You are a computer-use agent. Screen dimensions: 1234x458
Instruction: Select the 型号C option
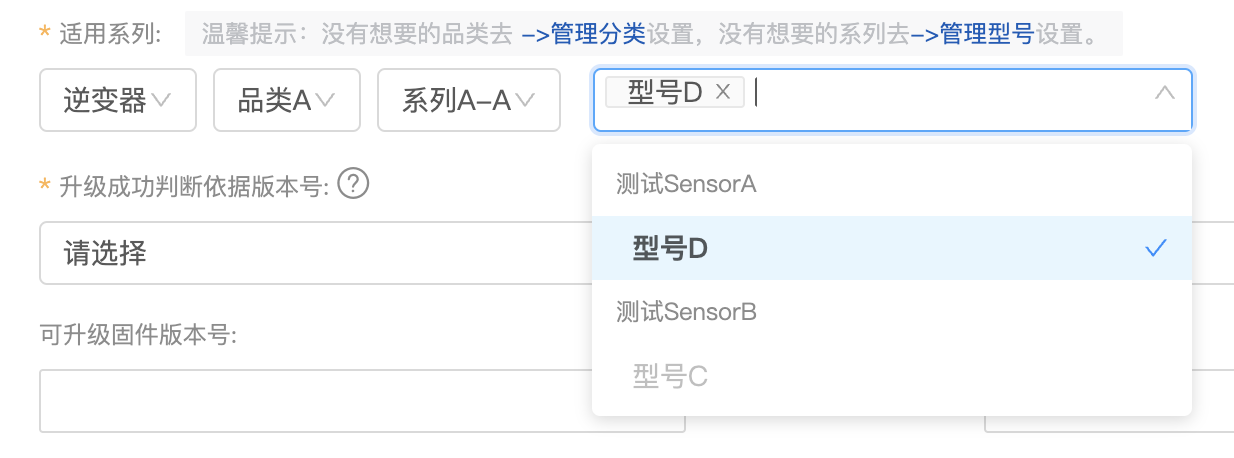[670, 376]
